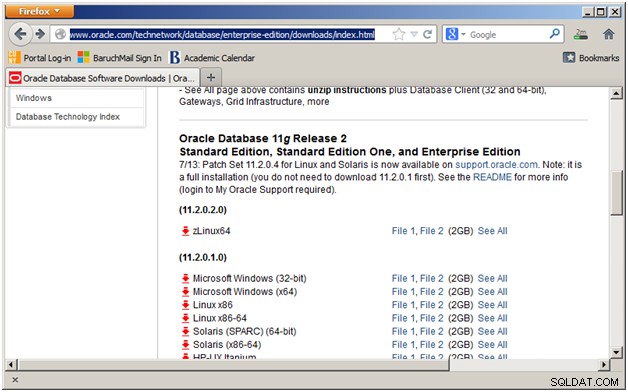Image resolution: width=628 pixels, height=392 pixels.
Task: Download File 1 for zLinux64
Action: (x=403, y=231)
